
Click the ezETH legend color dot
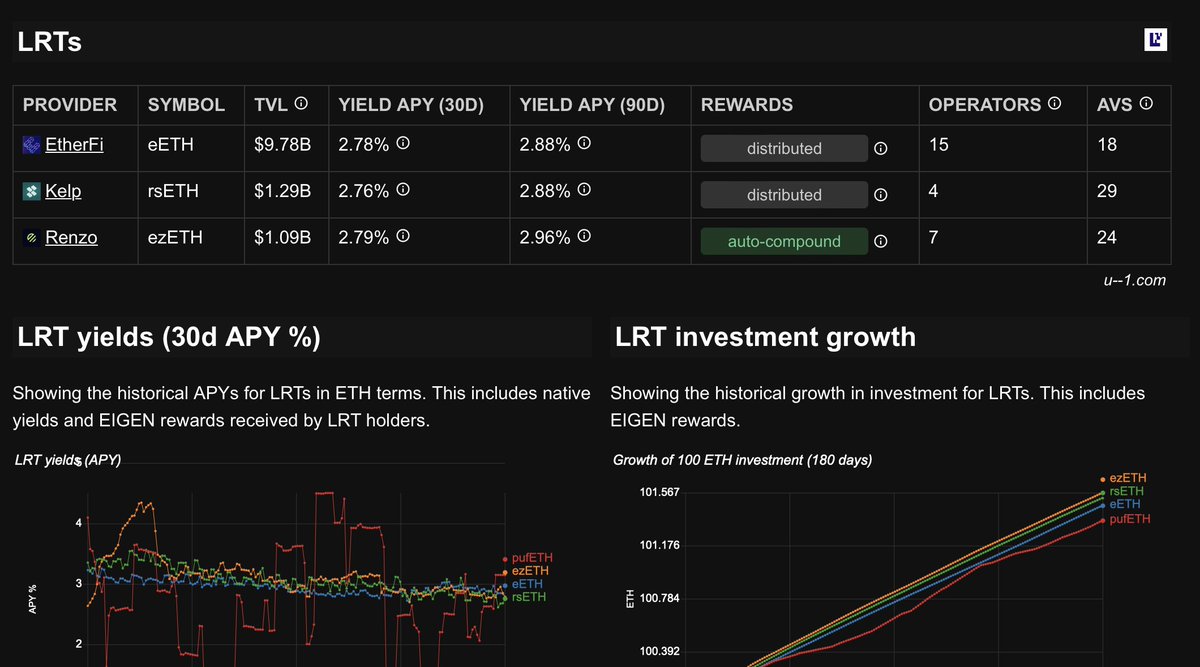pos(503,571)
